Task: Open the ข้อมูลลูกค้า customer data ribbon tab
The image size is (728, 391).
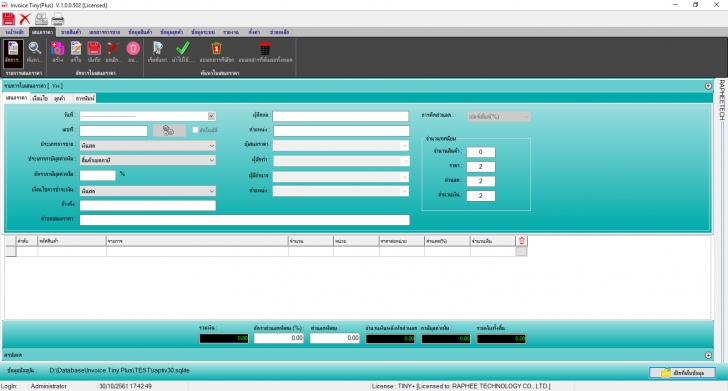Action: [x=171, y=32]
